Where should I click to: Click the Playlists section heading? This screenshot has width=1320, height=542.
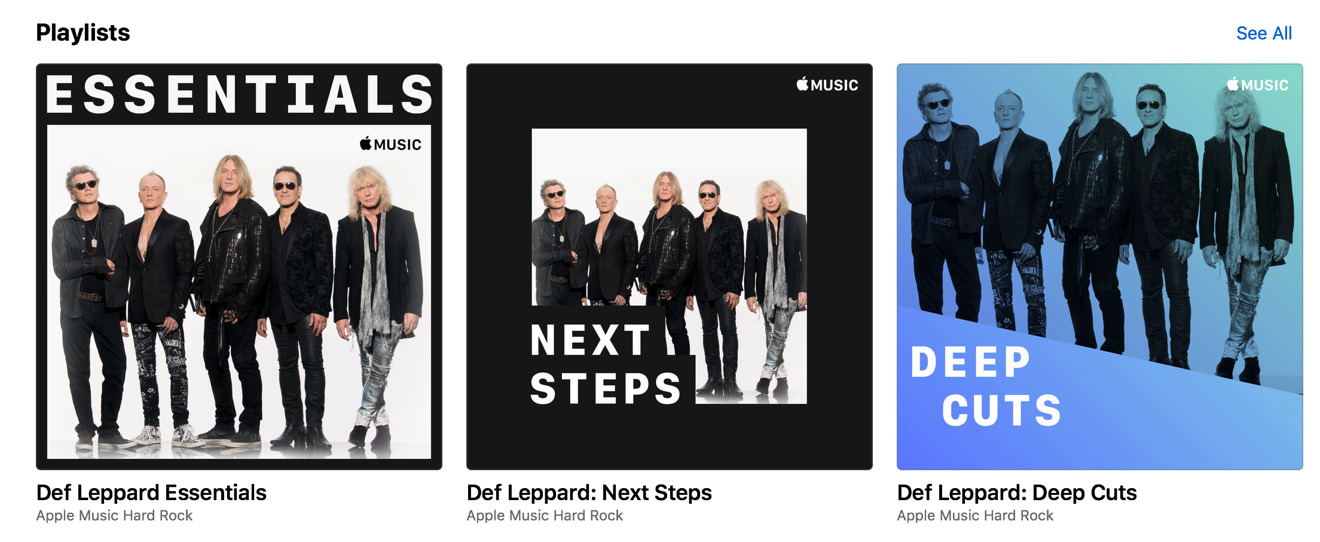(x=83, y=32)
